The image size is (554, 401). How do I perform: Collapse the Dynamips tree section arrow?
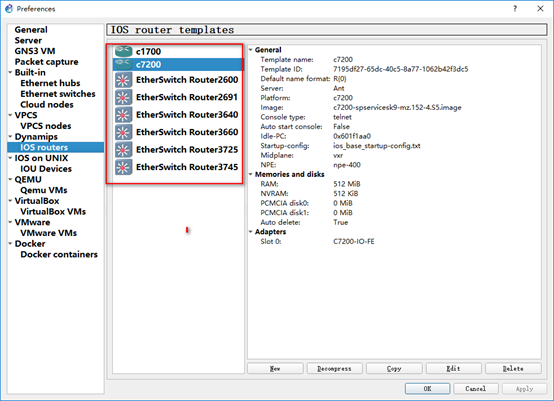click(x=10, y=137)
